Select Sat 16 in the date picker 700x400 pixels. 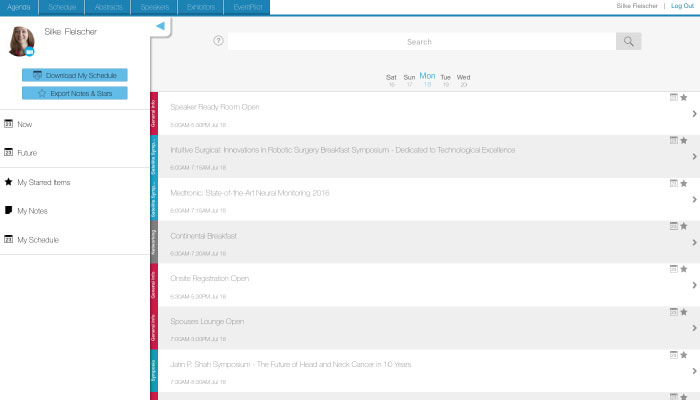tap(391, 80)
